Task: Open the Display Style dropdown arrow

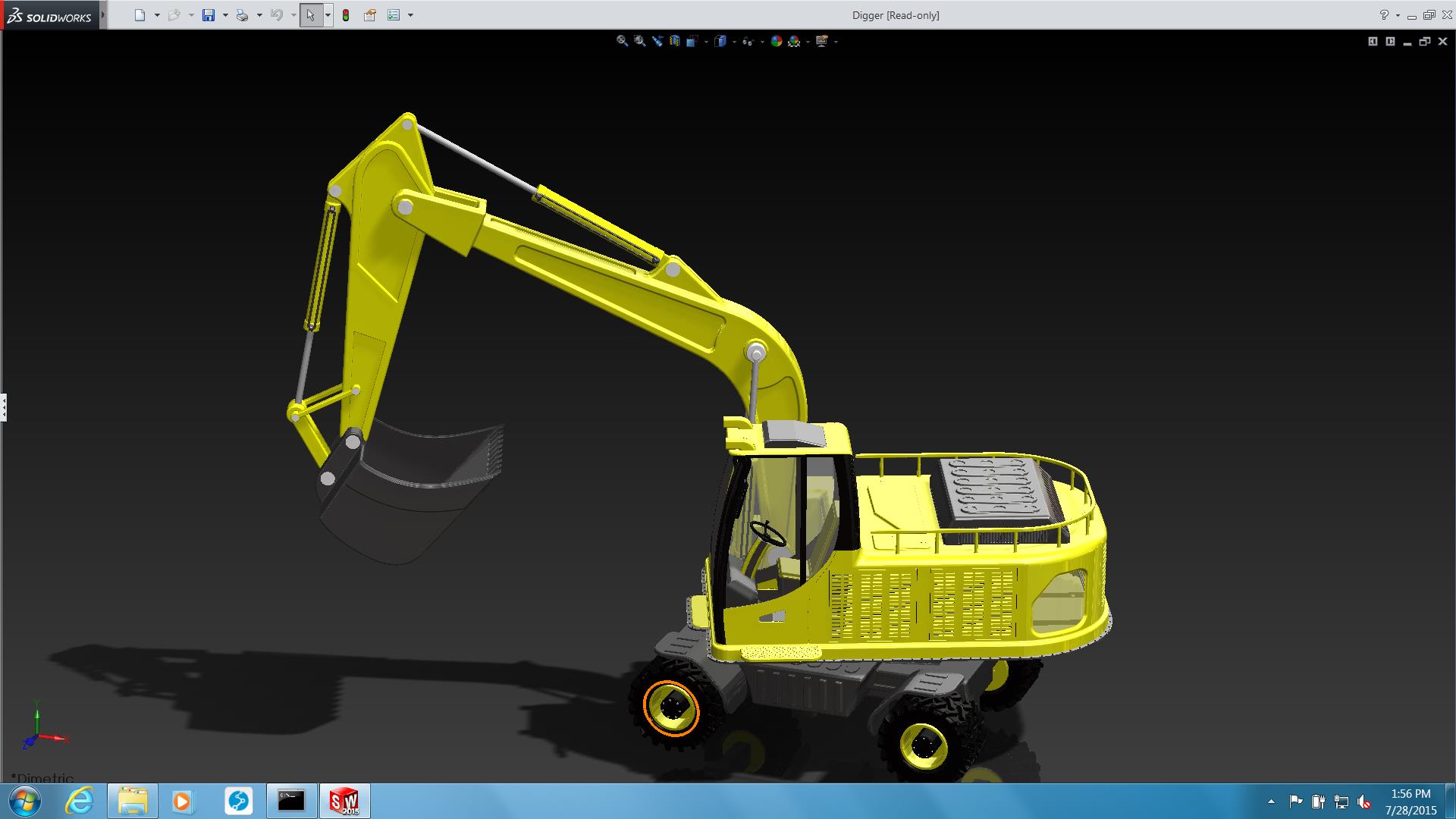Action: (x=734, y=42)
